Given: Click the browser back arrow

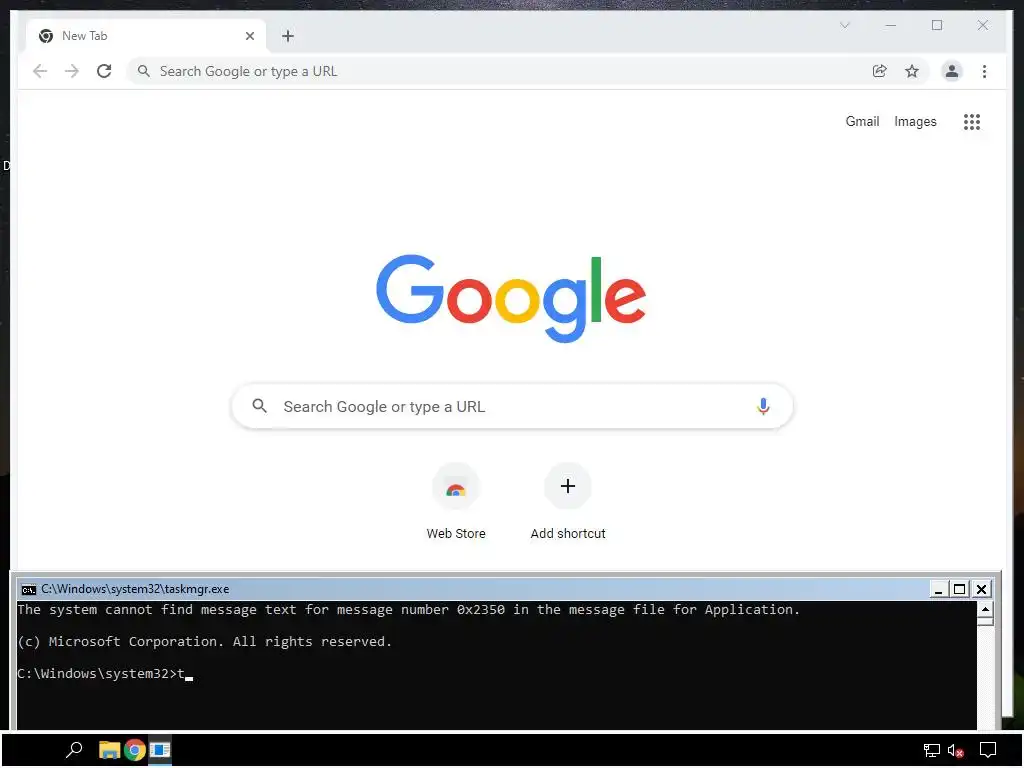Looking at the screenshot, I should [x=40, y=71].
